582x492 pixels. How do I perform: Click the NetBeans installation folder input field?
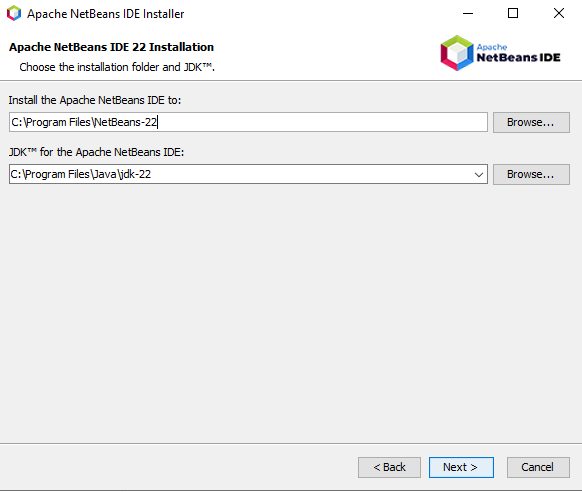[x=248, y=122]
